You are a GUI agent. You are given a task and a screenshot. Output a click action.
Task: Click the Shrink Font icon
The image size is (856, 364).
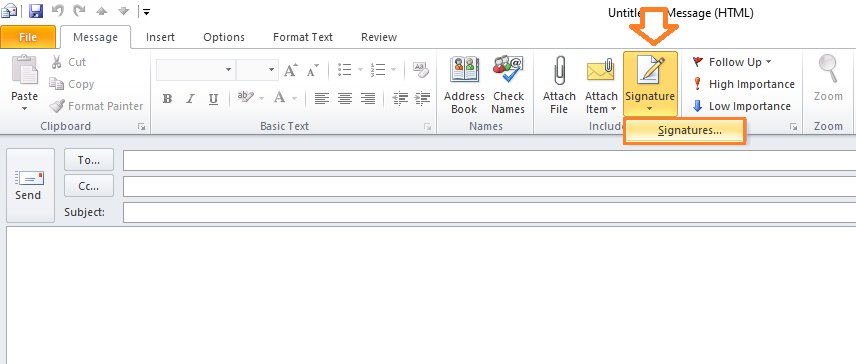[x=312, y=70]
